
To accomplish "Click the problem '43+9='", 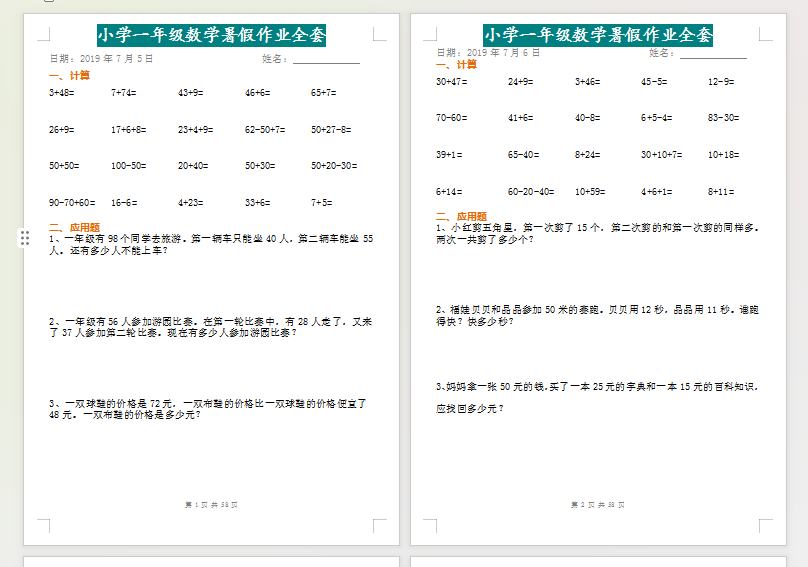I will coord(191,93).
